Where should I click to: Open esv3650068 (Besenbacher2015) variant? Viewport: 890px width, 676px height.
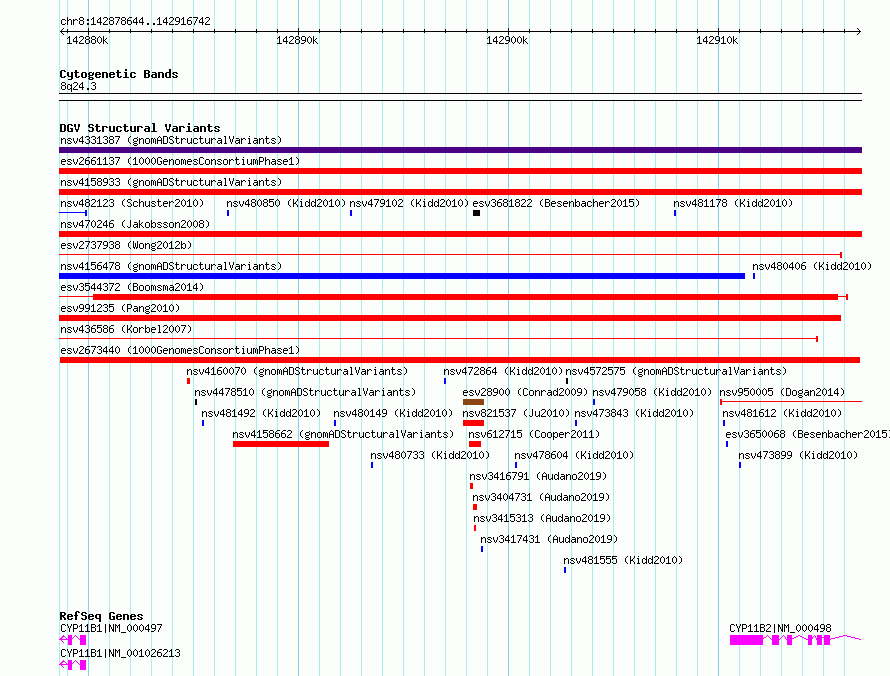[807, 434]
